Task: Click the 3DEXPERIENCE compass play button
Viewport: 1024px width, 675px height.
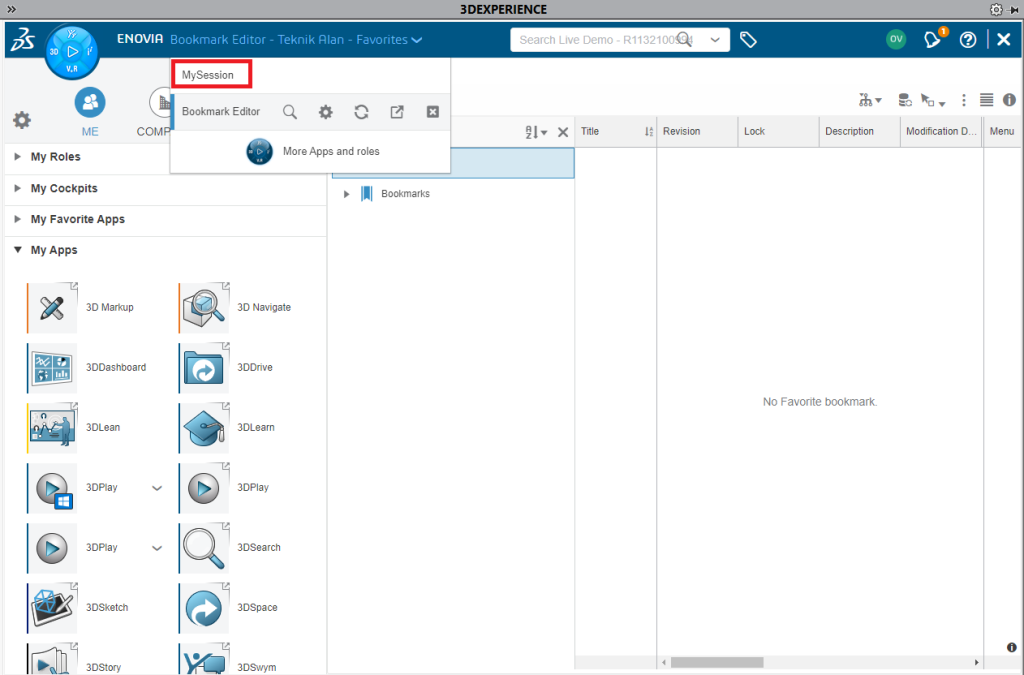Action: [72, 51]
